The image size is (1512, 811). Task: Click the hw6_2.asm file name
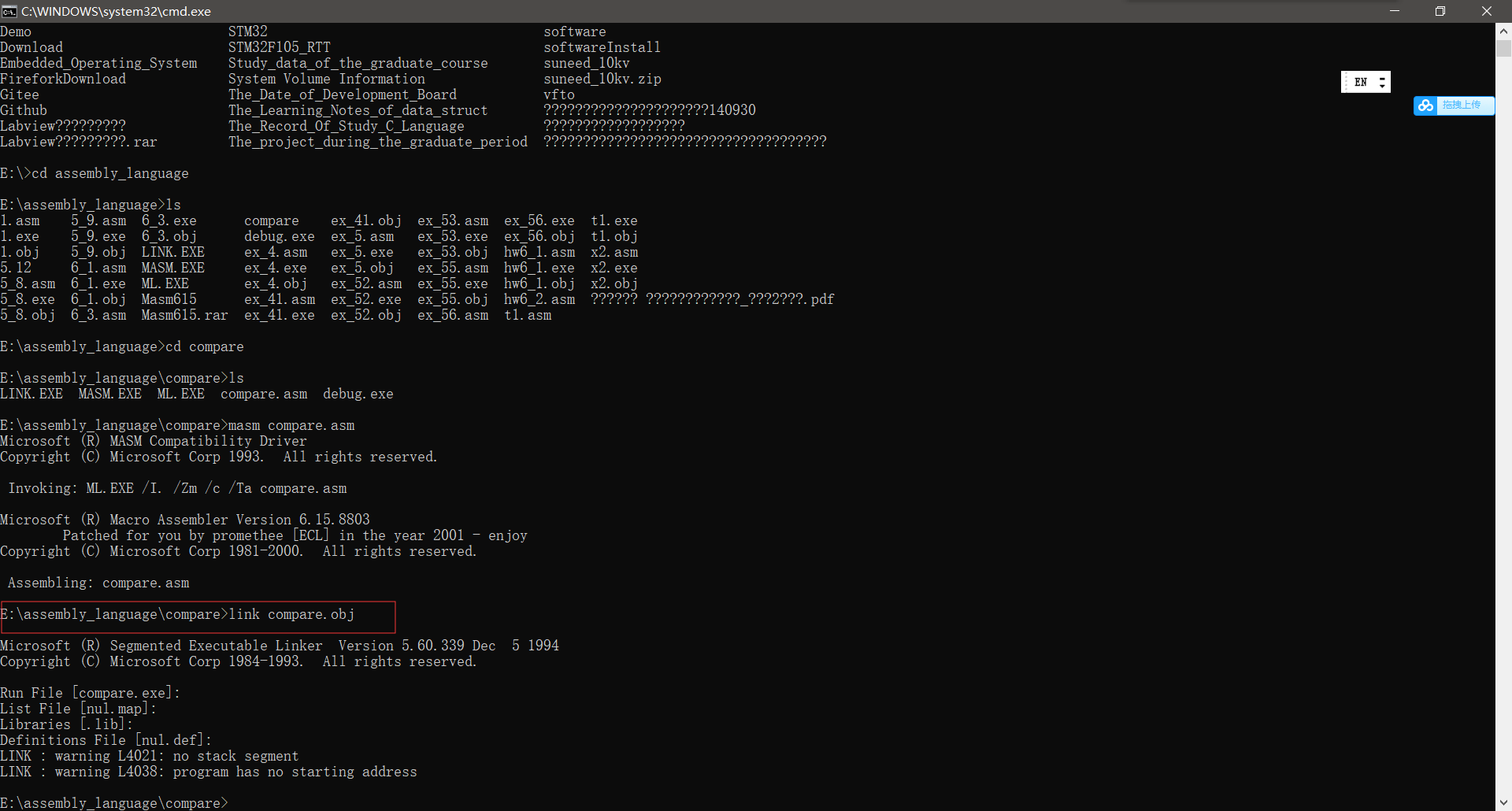click(539, 299)
